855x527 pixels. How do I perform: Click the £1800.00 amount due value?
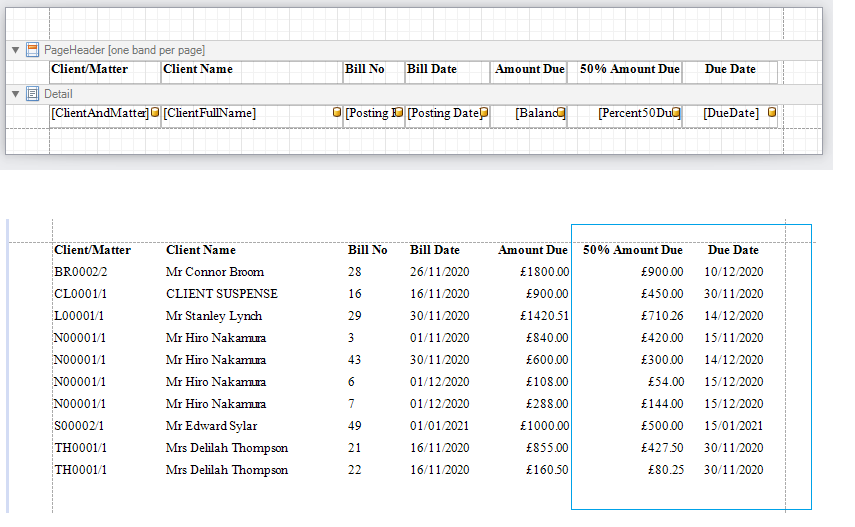[545, 272]
